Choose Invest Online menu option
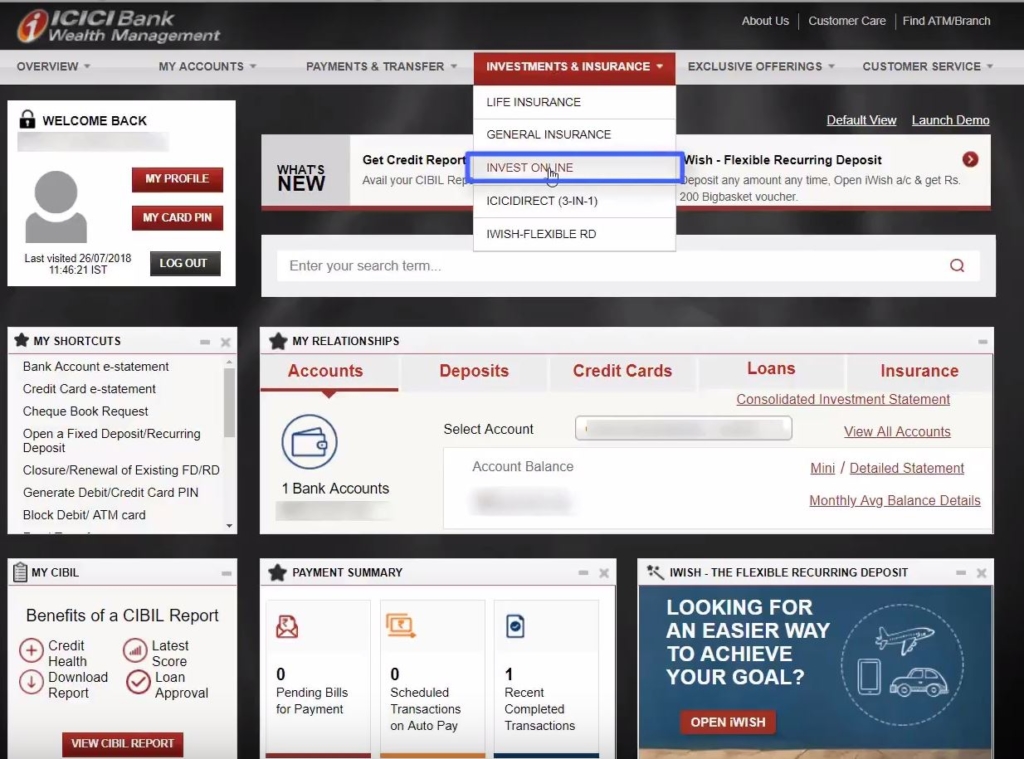 pos(574,168)
